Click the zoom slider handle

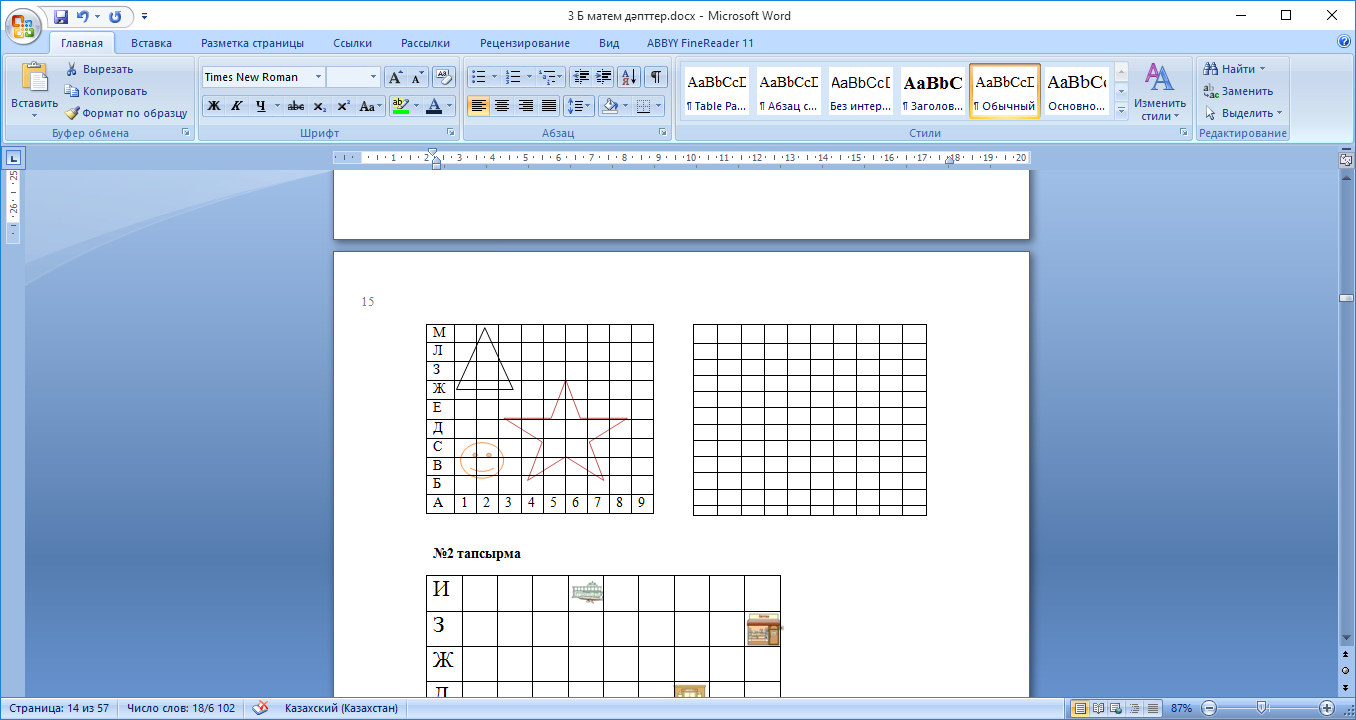coord(1263,708)
